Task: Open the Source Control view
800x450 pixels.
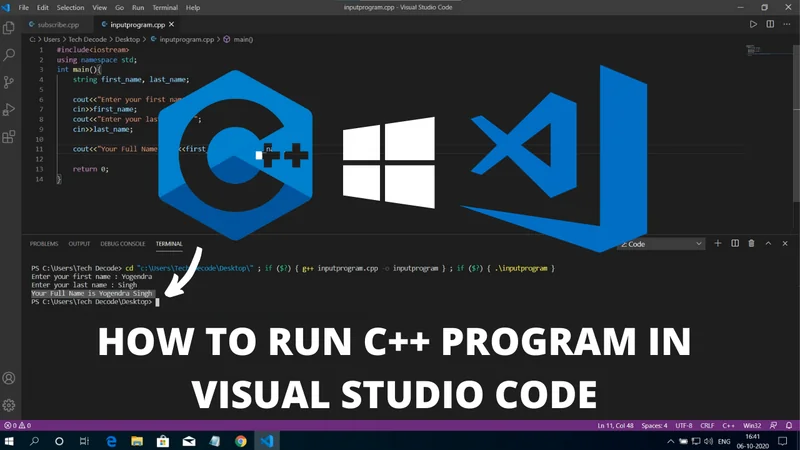Action: pyautogui.click(x=10, y=83)
